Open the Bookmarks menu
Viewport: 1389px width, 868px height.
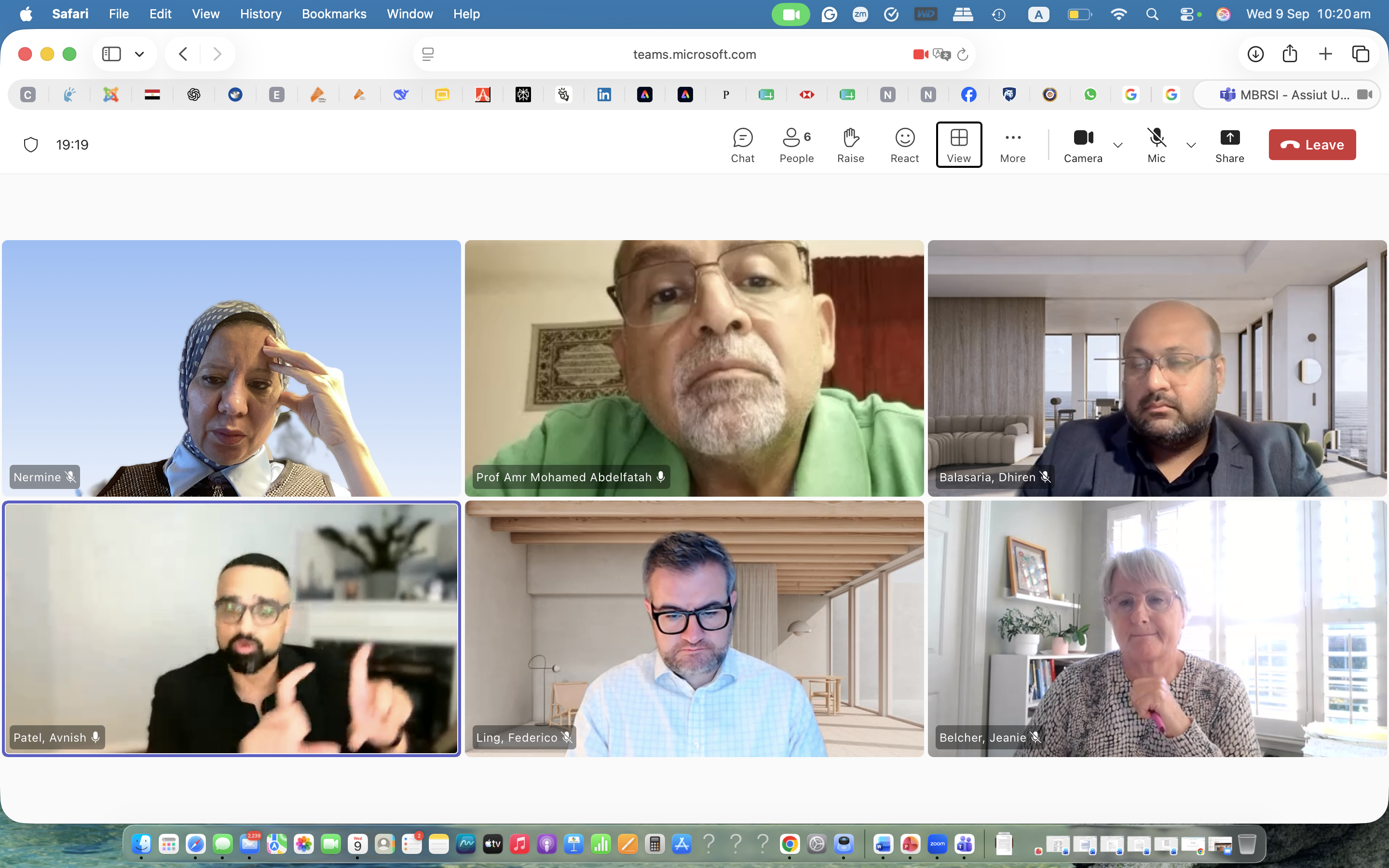coord(333,14)
